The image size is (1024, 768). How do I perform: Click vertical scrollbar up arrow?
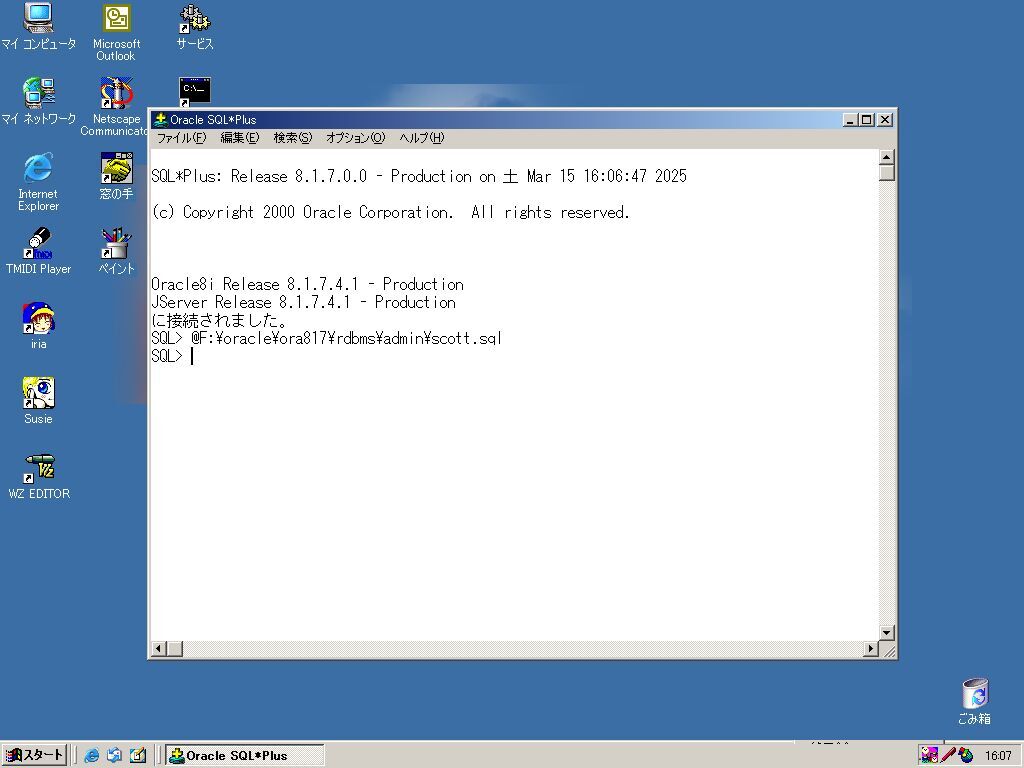point(886,157)
